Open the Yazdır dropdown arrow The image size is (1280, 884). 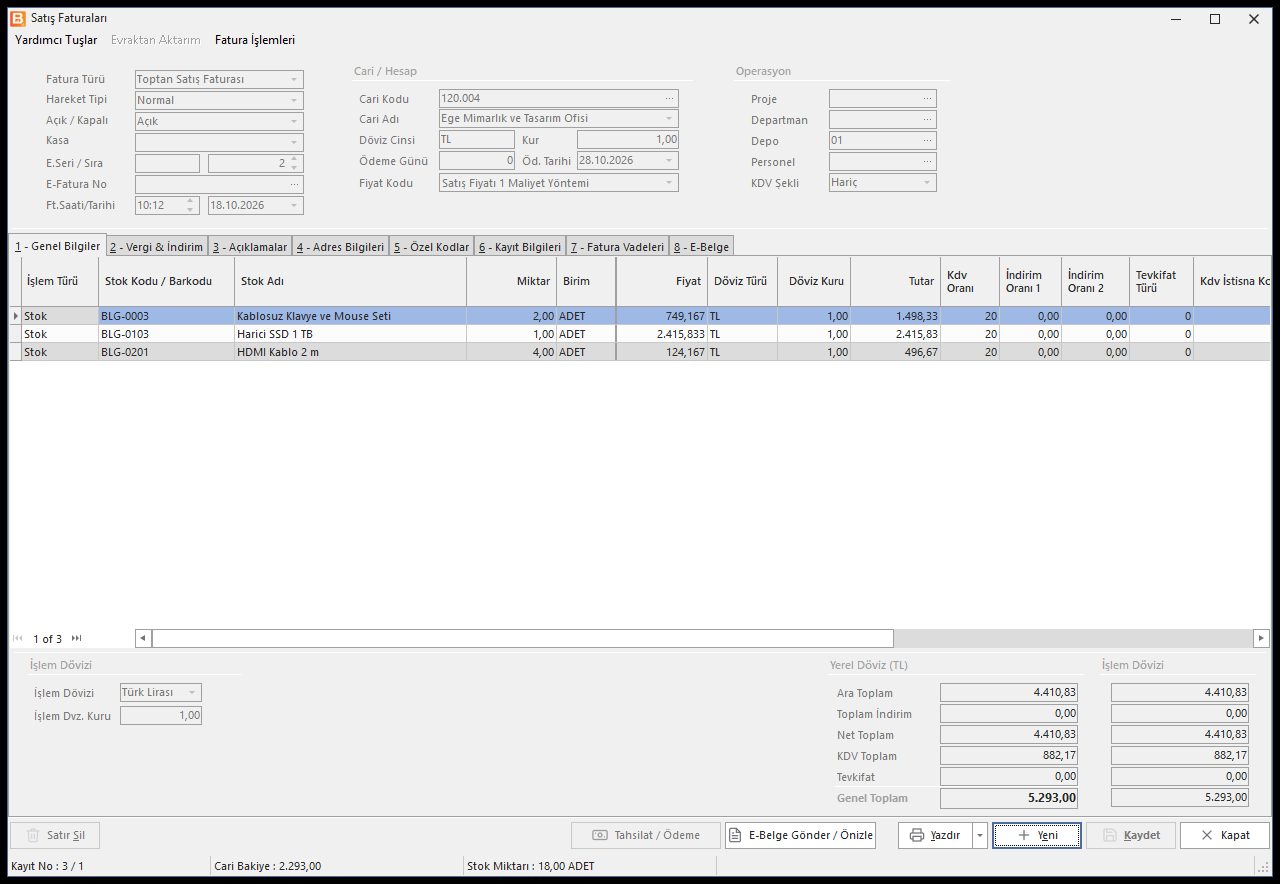[x=980, y=835]
